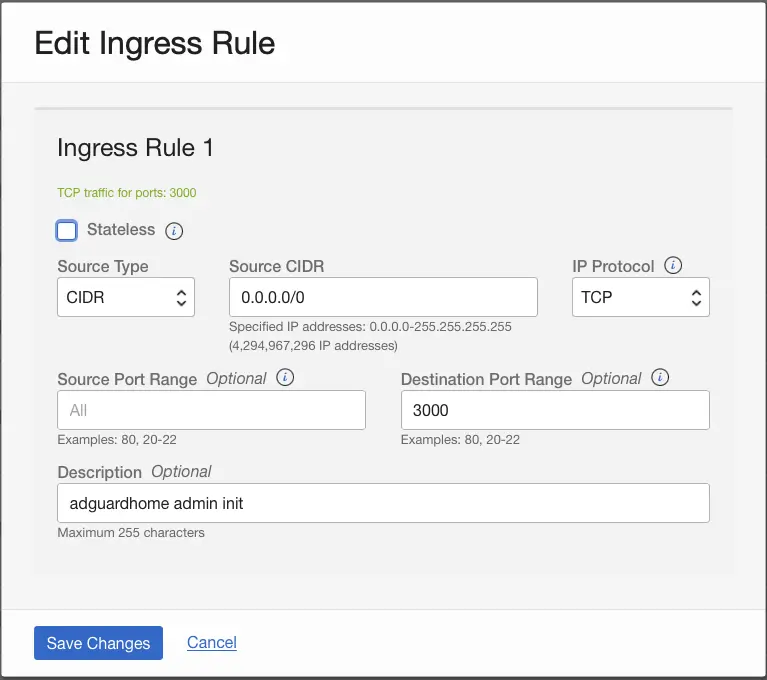
Task: Open the Source Type dropdown showing CIDR
Action: 126,298
